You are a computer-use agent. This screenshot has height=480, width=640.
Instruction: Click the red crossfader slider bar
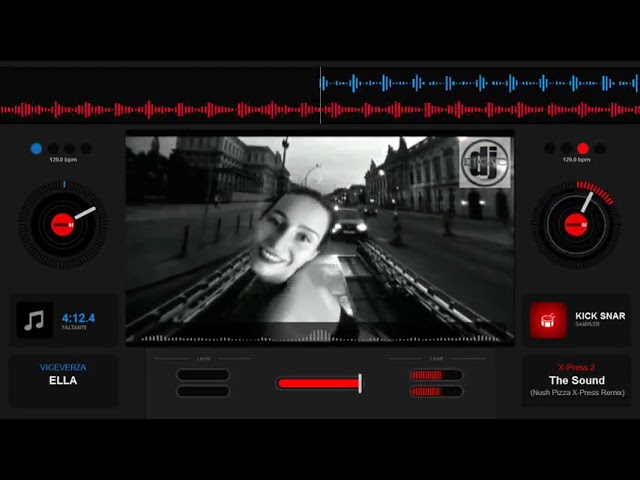pyautogui.click(x=318, y=383)
